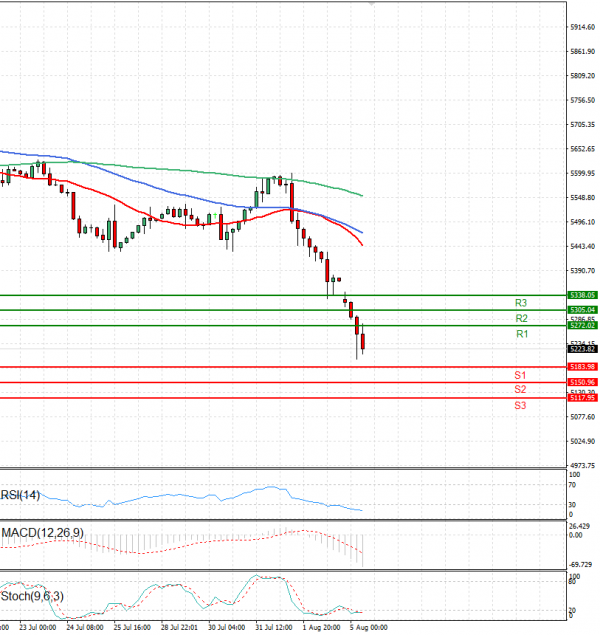Click the 5705.35 price axis value
Image resolution: width=600 pixels, height=635 pixels.
tap(582, 124)
